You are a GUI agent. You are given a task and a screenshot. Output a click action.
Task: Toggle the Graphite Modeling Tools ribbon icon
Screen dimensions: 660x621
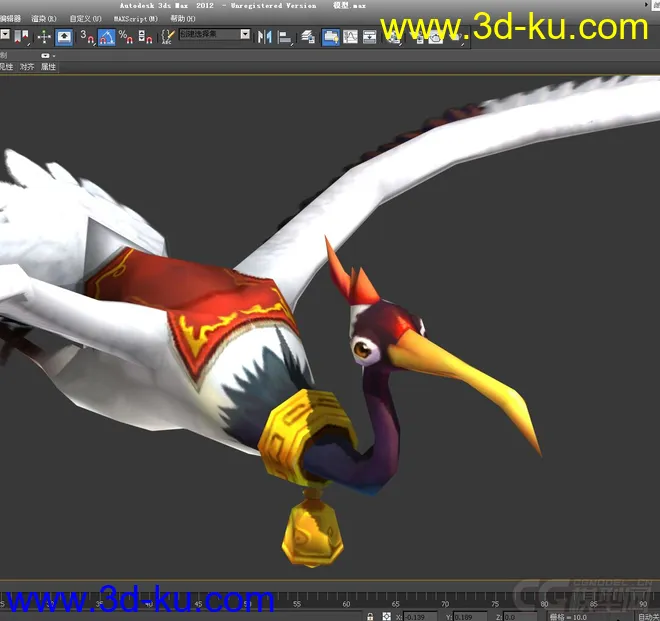tap(331, 37)
